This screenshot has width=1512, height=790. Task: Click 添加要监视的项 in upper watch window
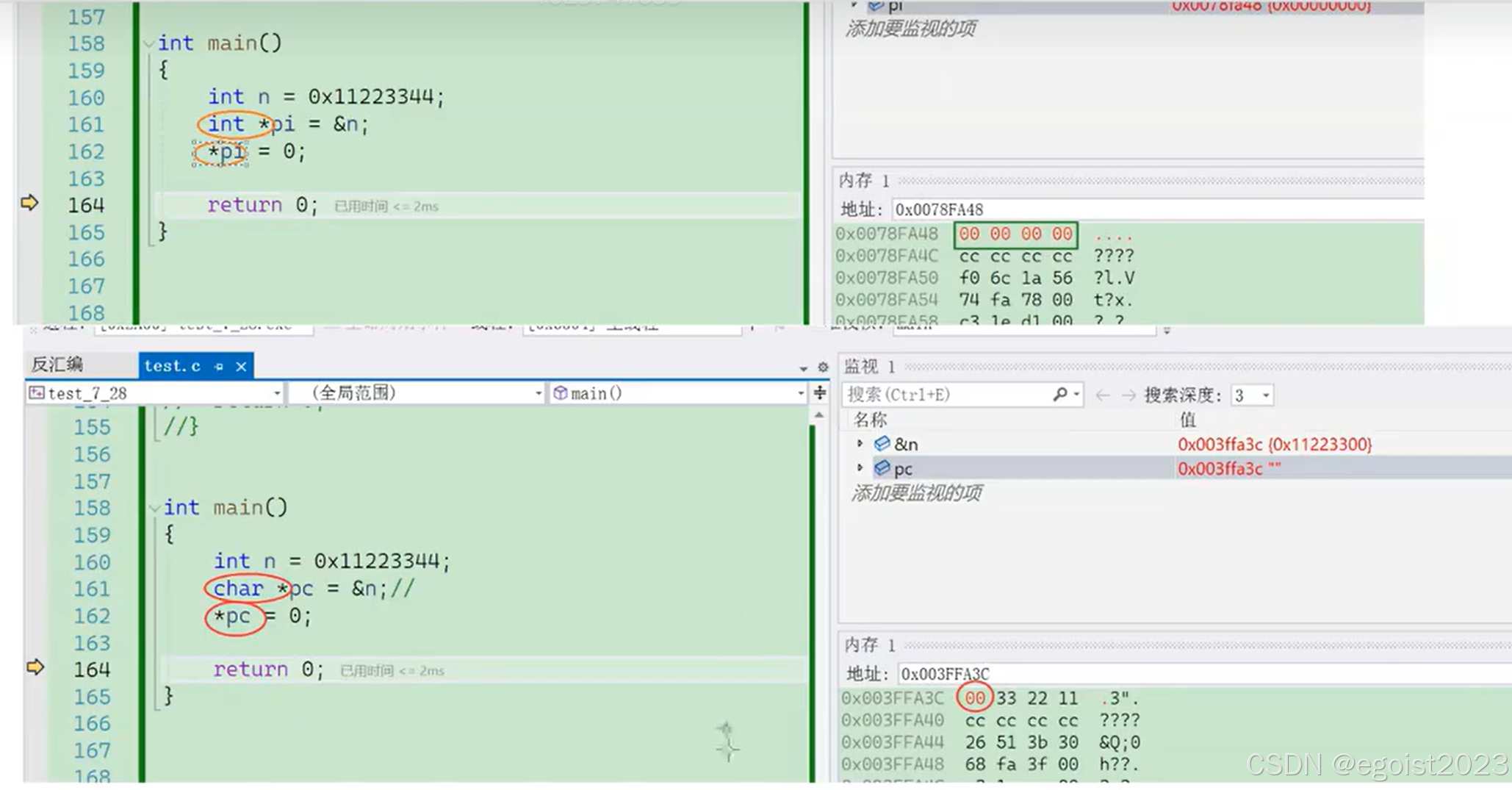pos(910,29)
